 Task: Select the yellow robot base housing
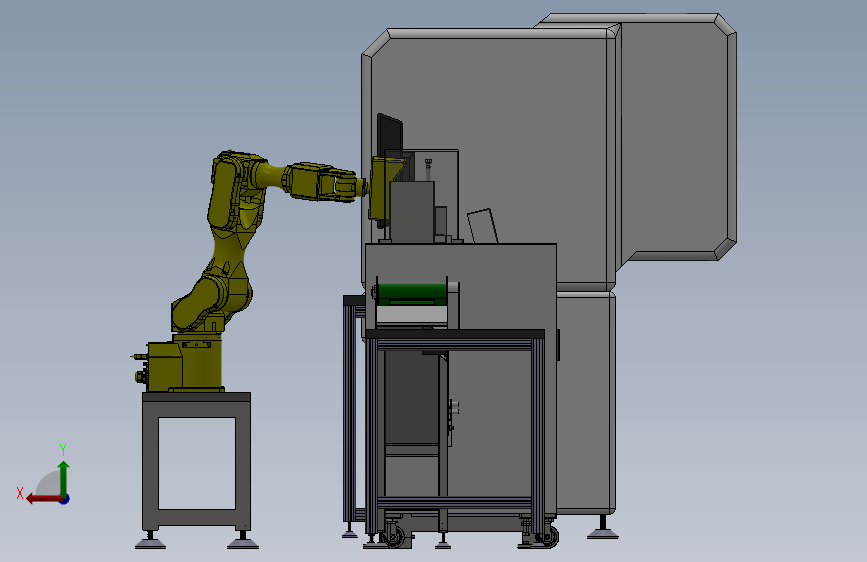(187, 364)
